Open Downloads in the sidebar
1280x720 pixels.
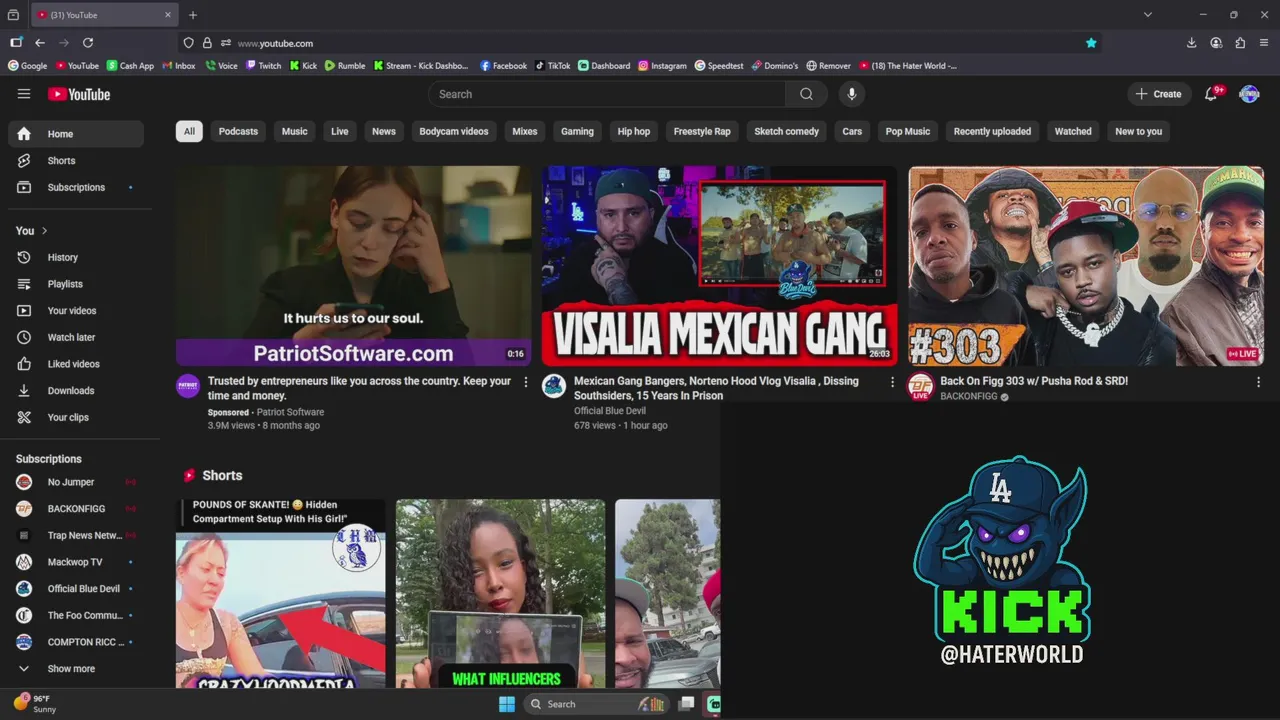pos(76,391)
